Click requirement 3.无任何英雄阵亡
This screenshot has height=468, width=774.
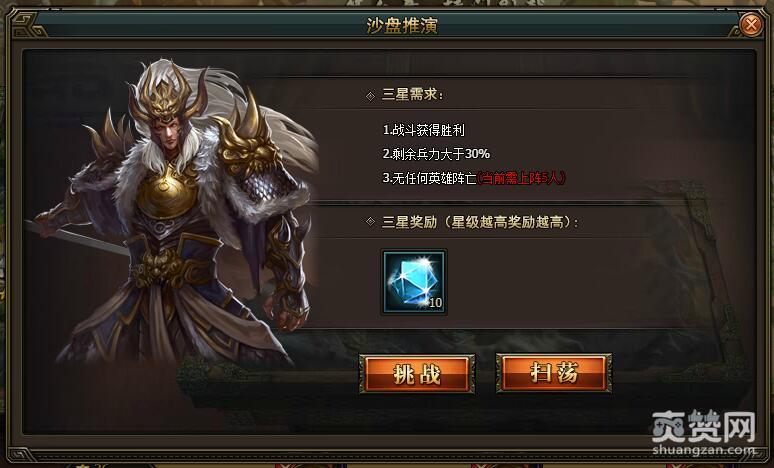429,178
